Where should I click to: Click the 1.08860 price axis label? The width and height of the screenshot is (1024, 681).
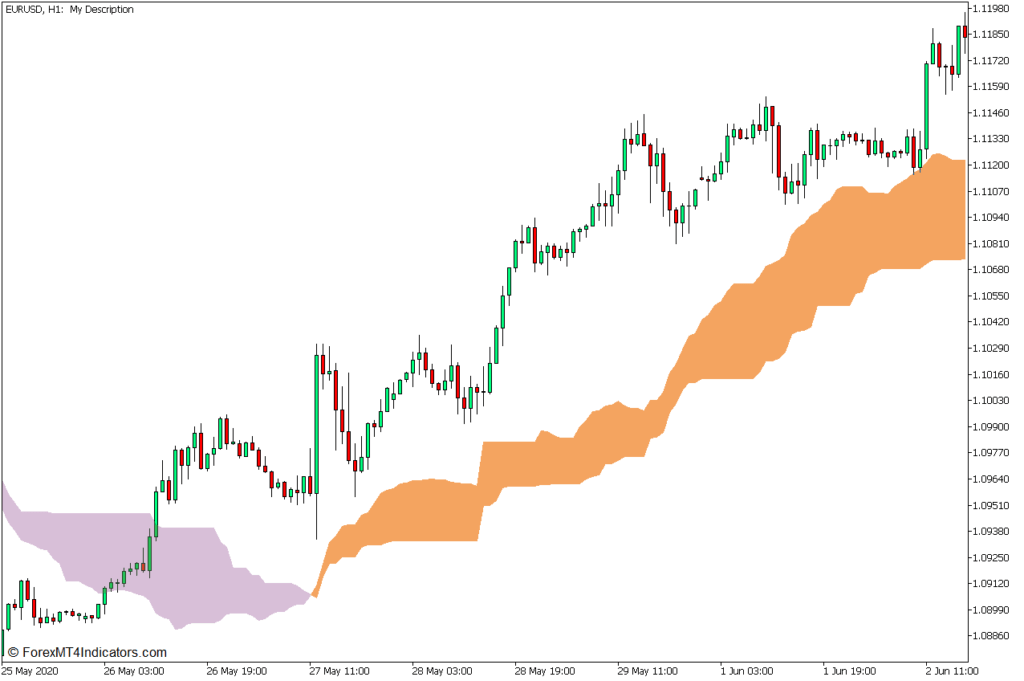click(x=993, y=635)
